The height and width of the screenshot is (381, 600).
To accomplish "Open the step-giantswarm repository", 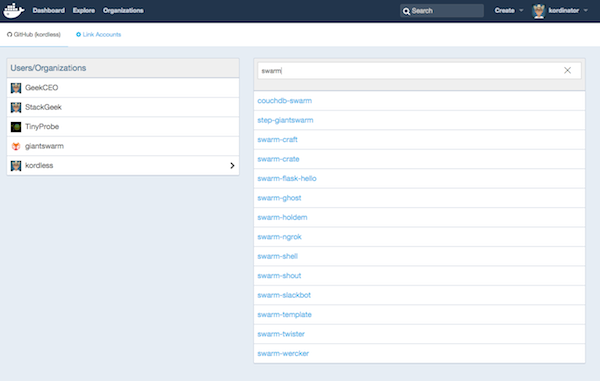I will (x=285, y=120).
